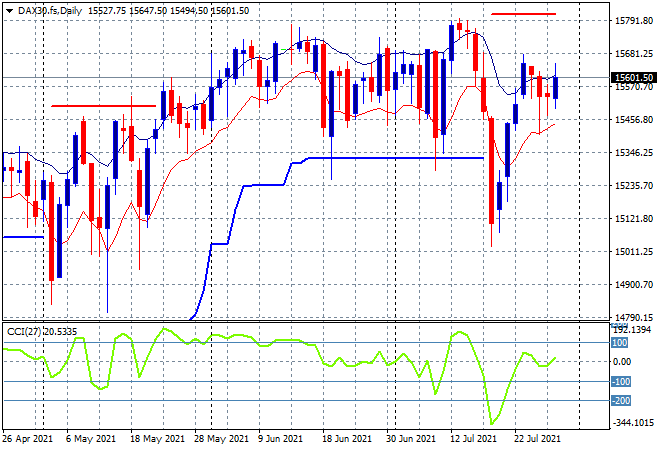Click the lowest trough of the green CCI line
Screen dimensions: 660x450
click(x=492, y=423)
